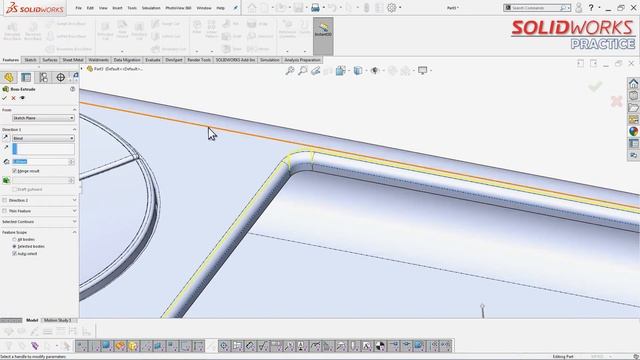
Task: Toggle the Merge result checkbox
Action: [15, 171]
